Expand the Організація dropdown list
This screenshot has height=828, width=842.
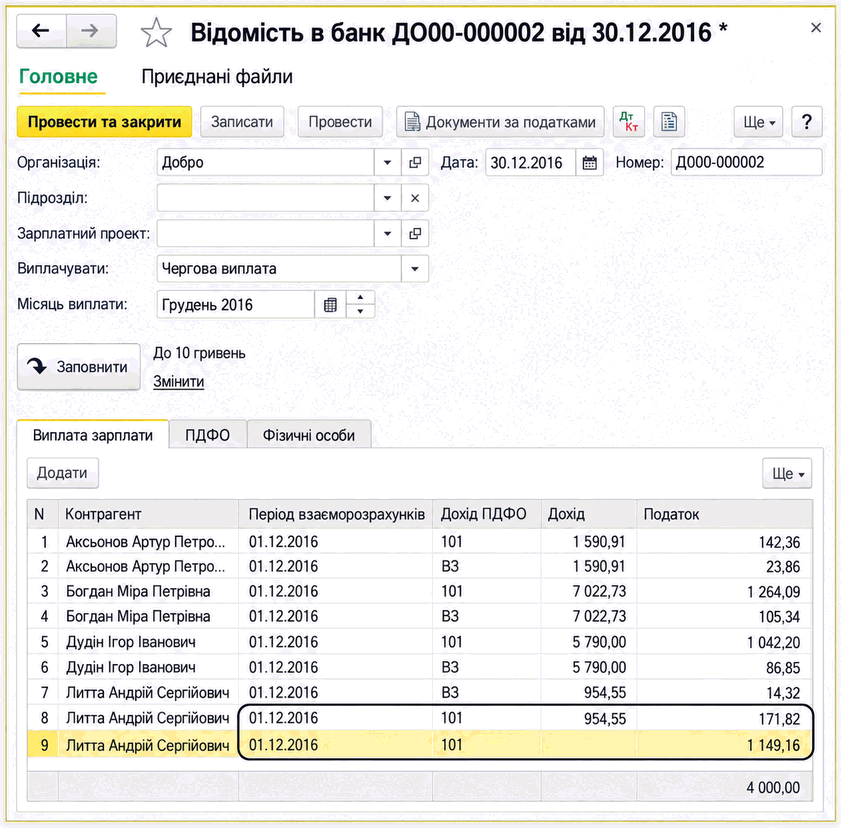click(387, 162)
